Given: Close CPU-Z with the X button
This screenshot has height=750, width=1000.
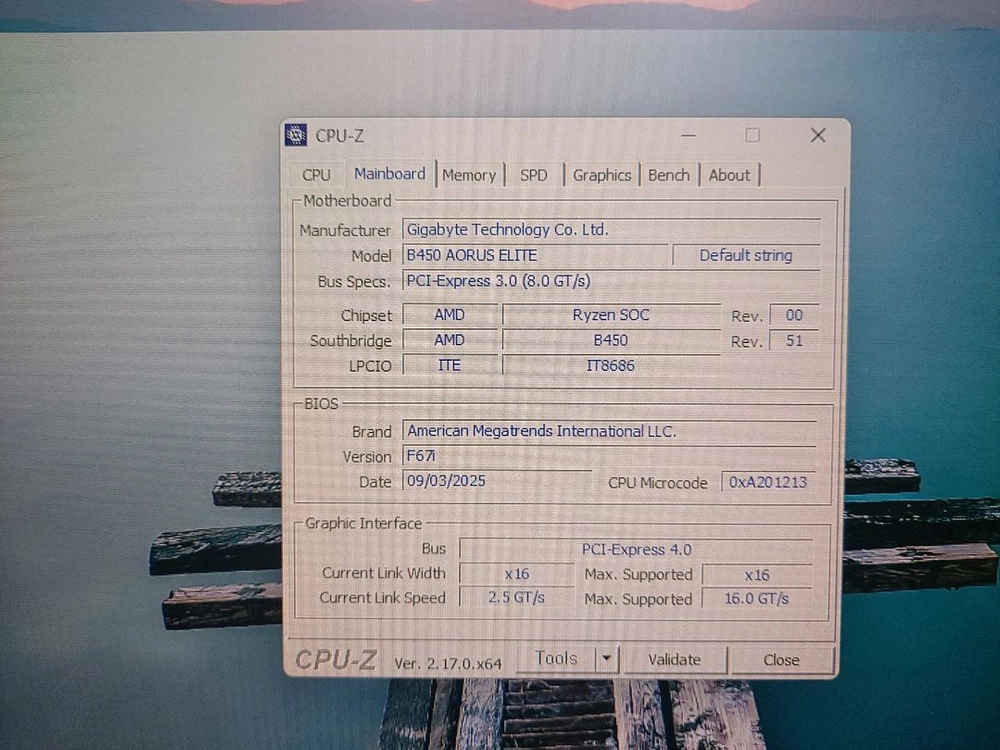Looking at the screenshot, I should (x=818, y=135).
